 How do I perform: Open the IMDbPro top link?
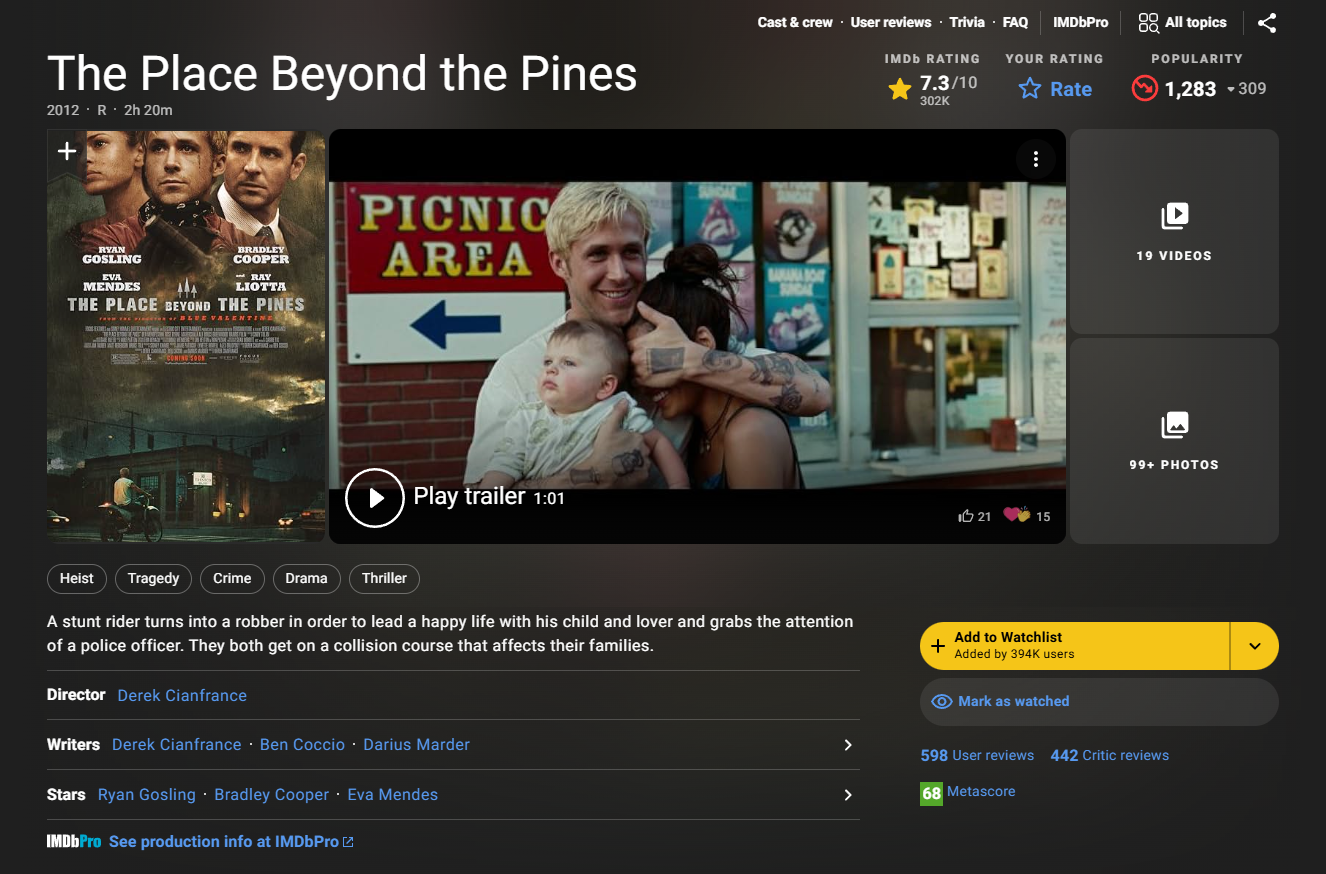(1081, 22)
